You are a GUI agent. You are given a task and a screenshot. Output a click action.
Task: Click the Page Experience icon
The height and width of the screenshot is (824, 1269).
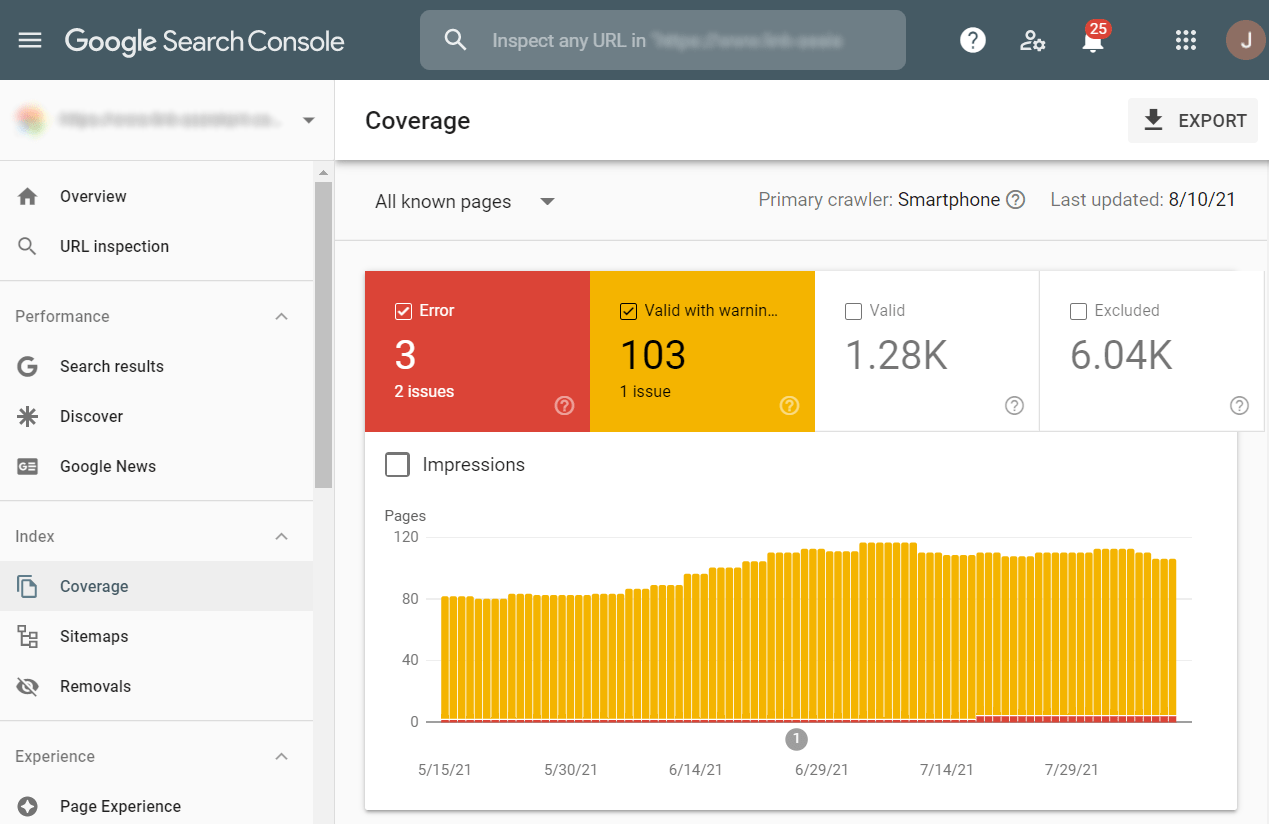(28, 806)
